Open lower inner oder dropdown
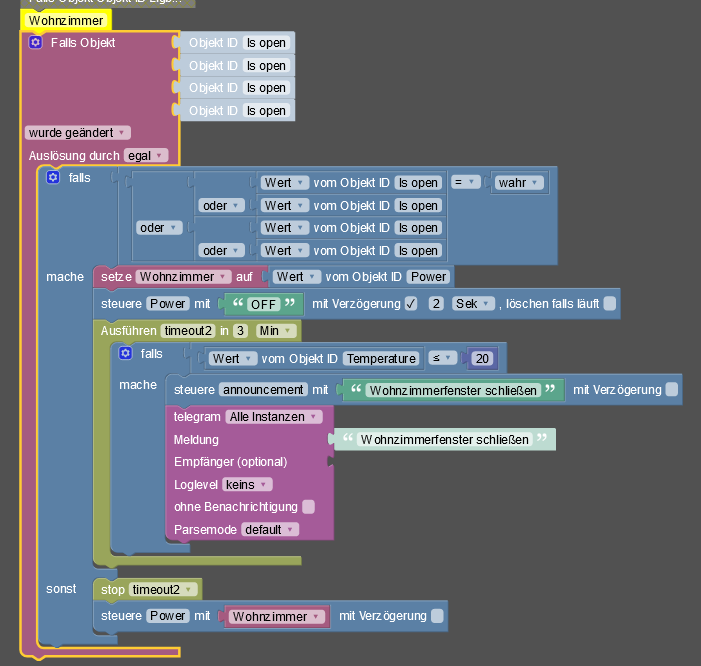This screenshot has height=666, width=701. coord(222,251)
